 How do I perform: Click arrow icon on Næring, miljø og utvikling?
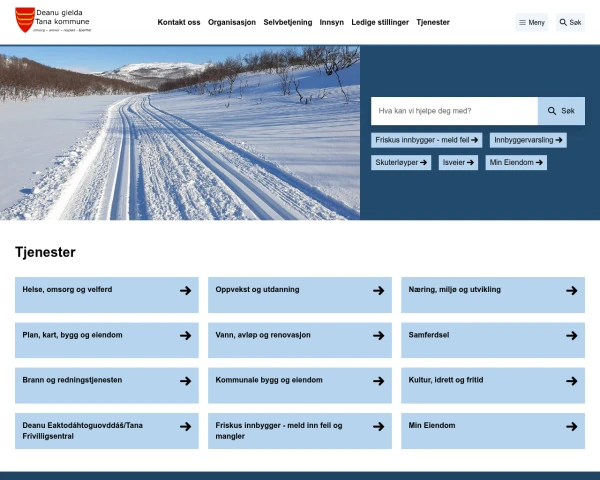pyautogui.click(x=572, y=291)
